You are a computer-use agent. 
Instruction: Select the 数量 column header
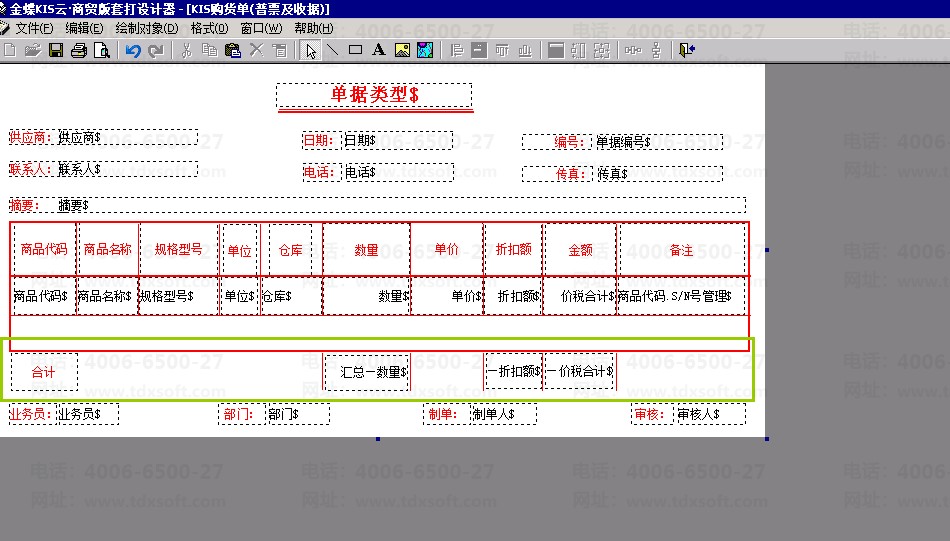click(367, 250)
